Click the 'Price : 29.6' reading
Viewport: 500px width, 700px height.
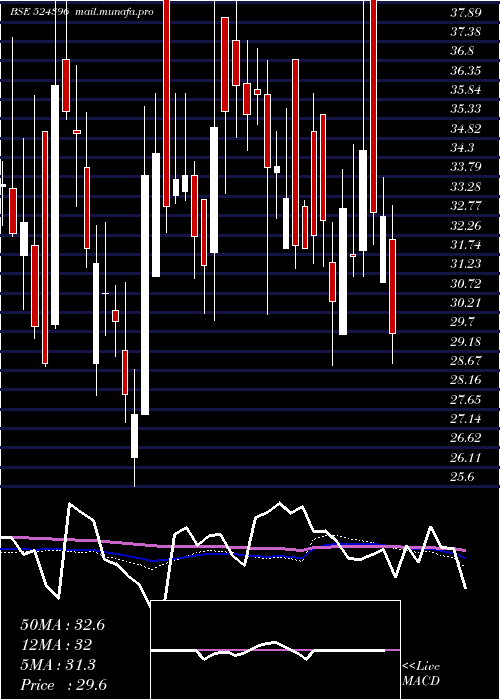coord(63,685)
